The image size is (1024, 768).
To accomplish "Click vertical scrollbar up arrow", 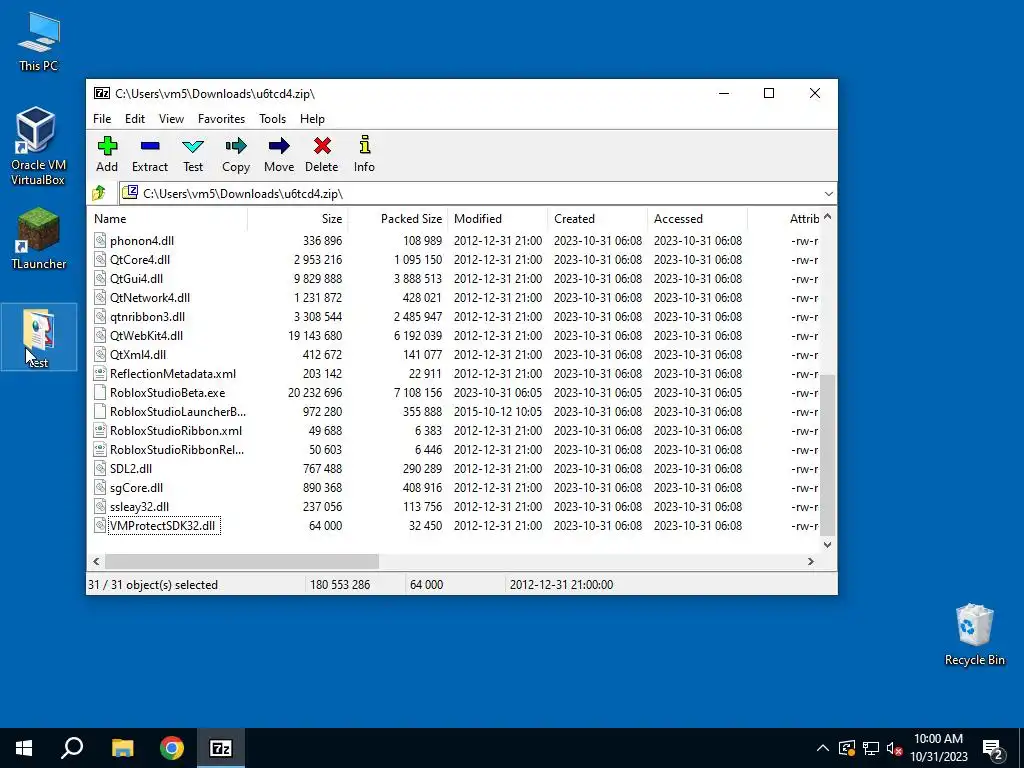I will tap(827, 217).
